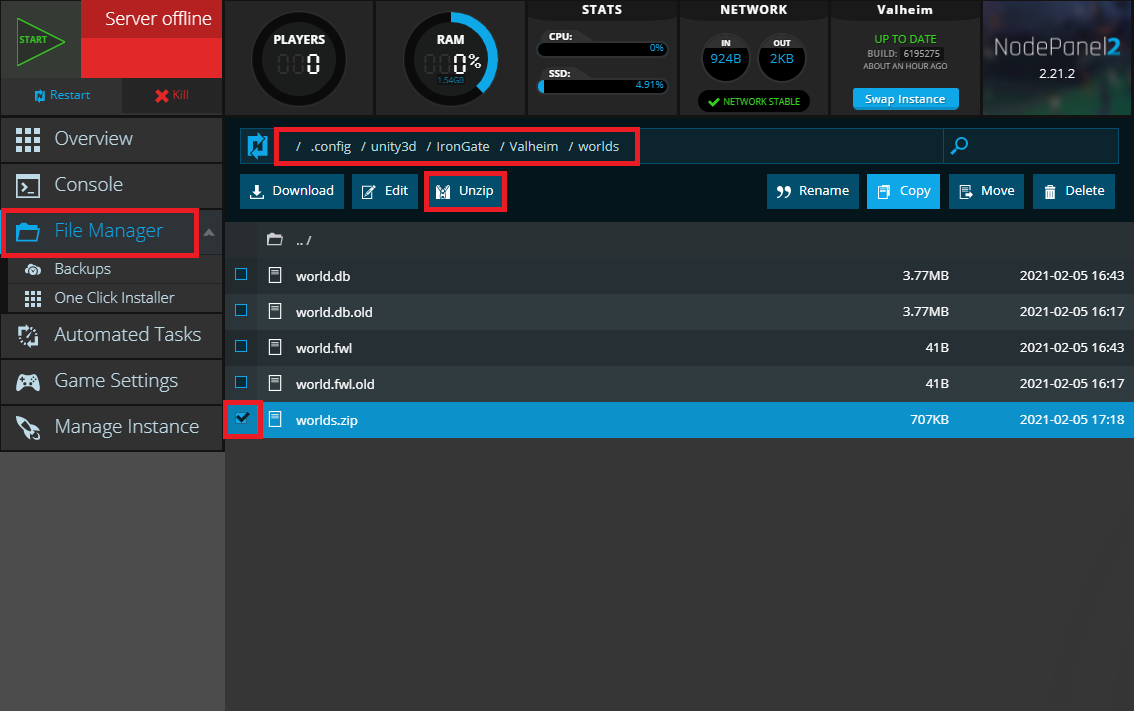The image size is (1134, 711).
Task: Navigate to the Valheim path segment
Action: pyautogui.click(x=534, y=147)
